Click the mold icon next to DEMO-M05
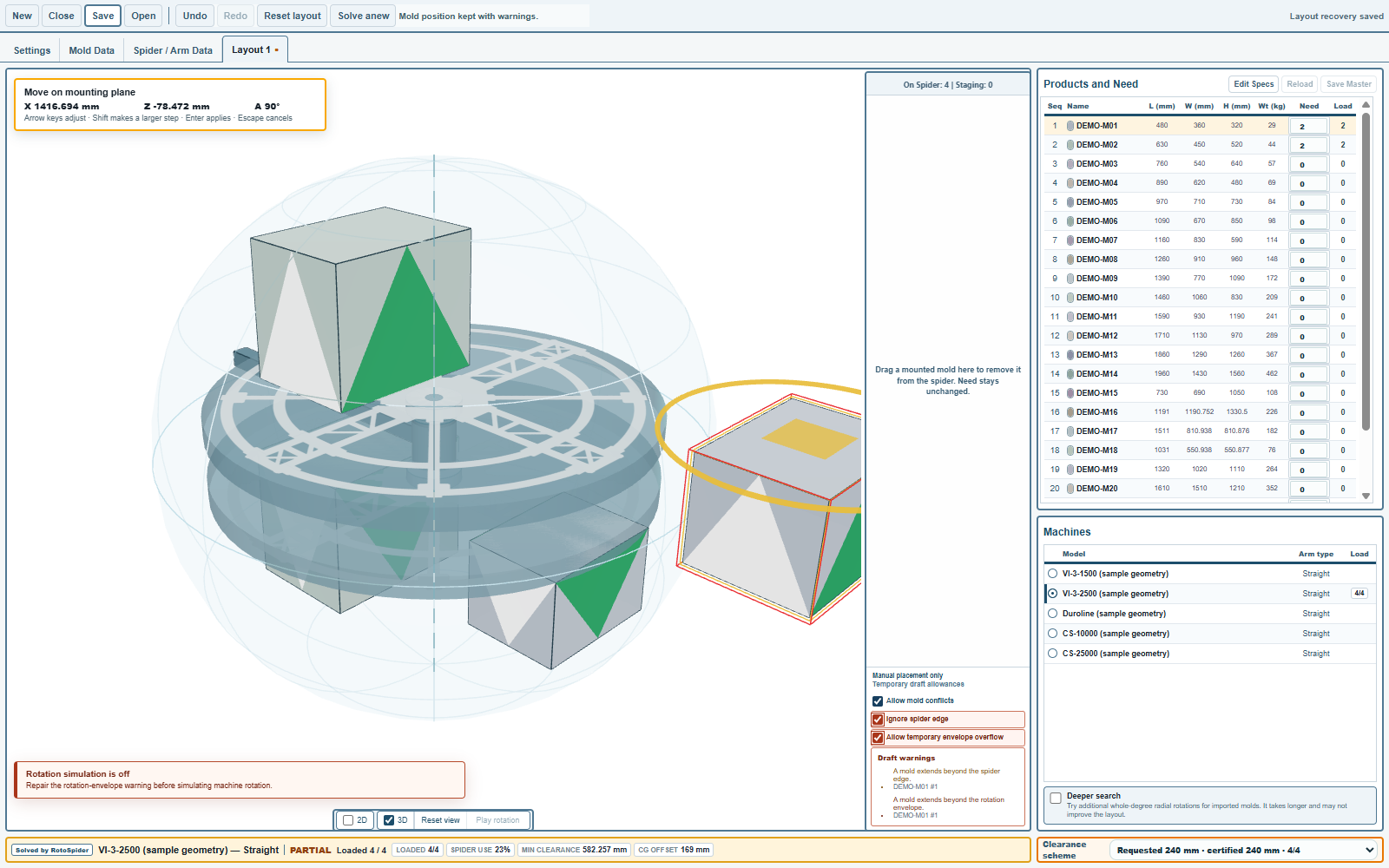The width and height of the screenshot is (1389, 868). click(x=1070, y=202)
